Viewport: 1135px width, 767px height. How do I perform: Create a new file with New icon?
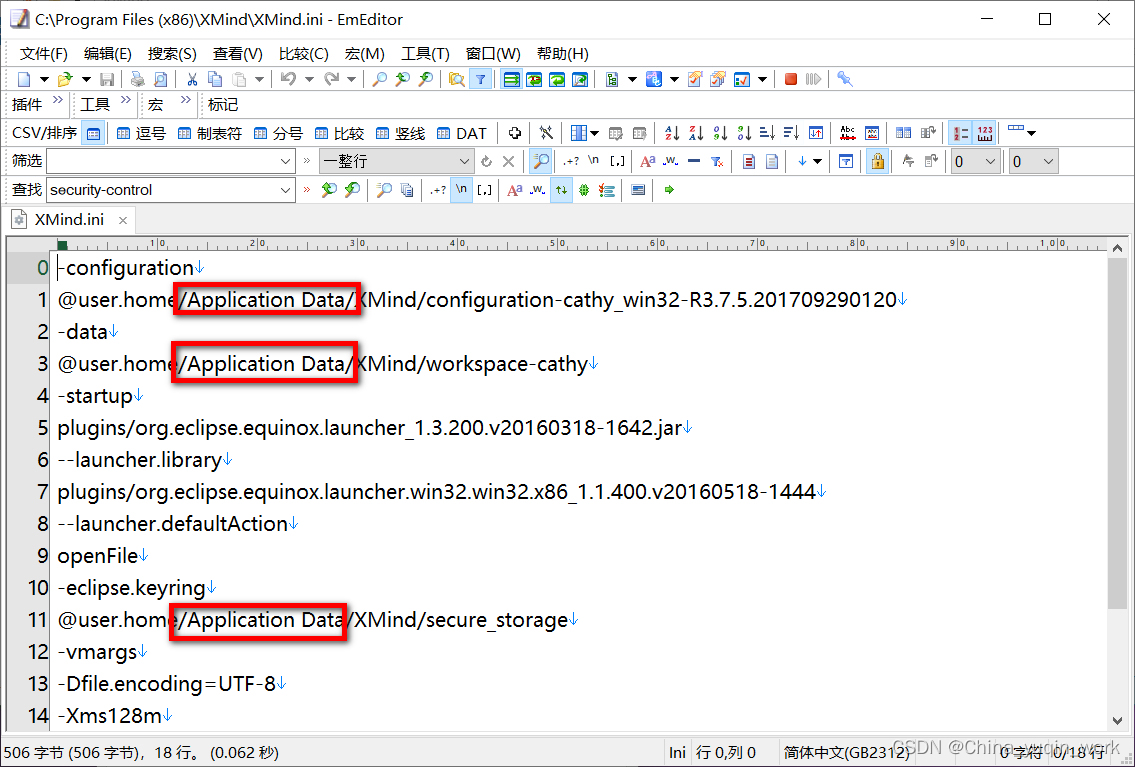point(24,79)
